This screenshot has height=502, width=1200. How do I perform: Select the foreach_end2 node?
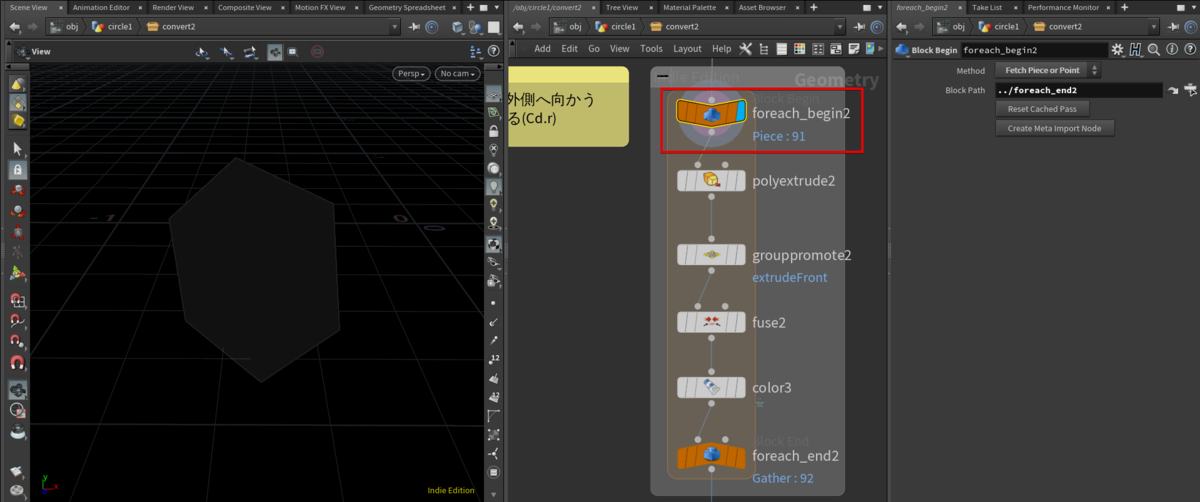[x=711, y=457]
